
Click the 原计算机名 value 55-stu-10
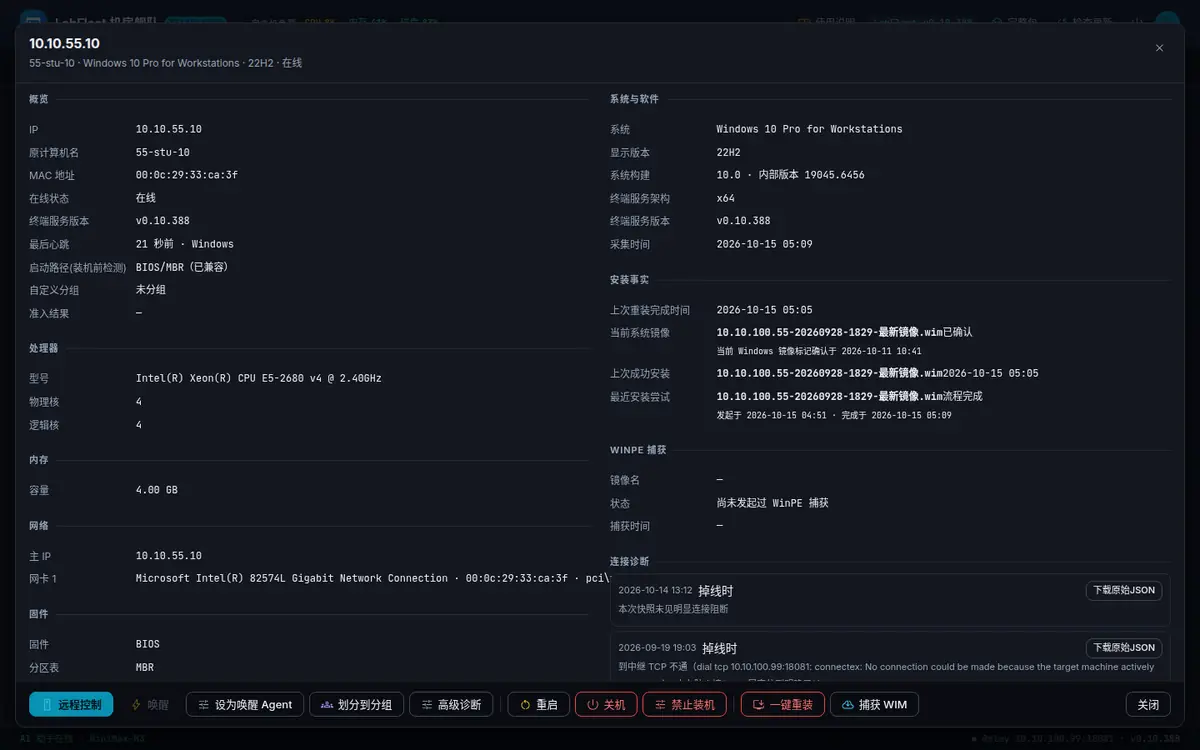pyautogui.click(x=163, y=152)
